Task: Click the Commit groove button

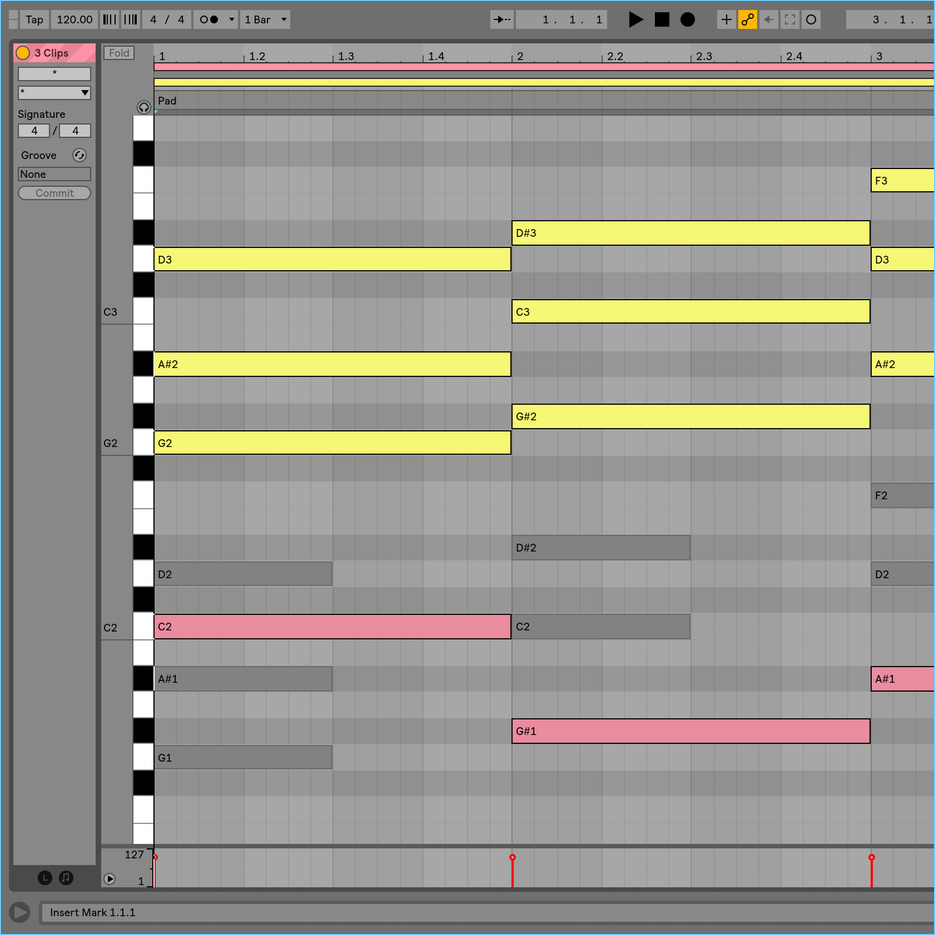Action: 54,193
